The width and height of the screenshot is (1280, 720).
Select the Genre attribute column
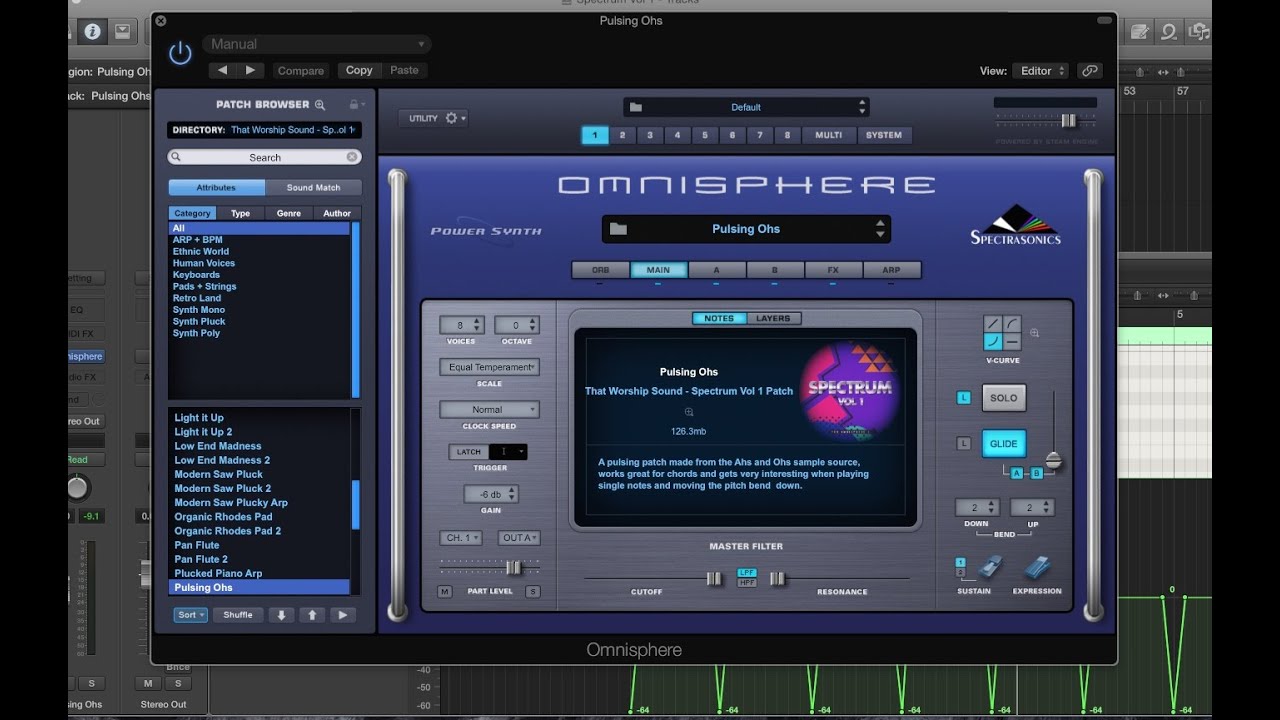[x=288, y=213]
